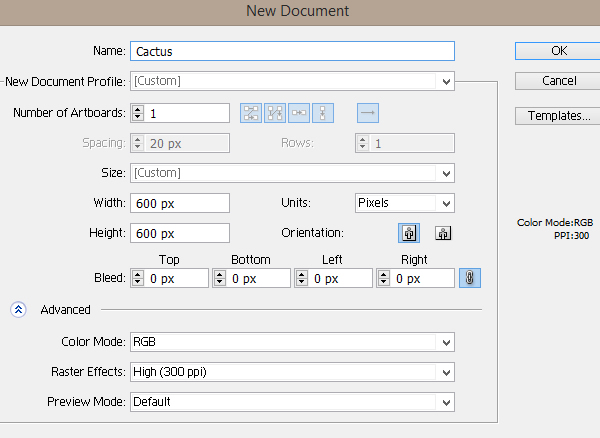The width and height of the screenshot is (600, 438).
Task: Toggle the bleed chain link icon
Action: pos(469,278)
